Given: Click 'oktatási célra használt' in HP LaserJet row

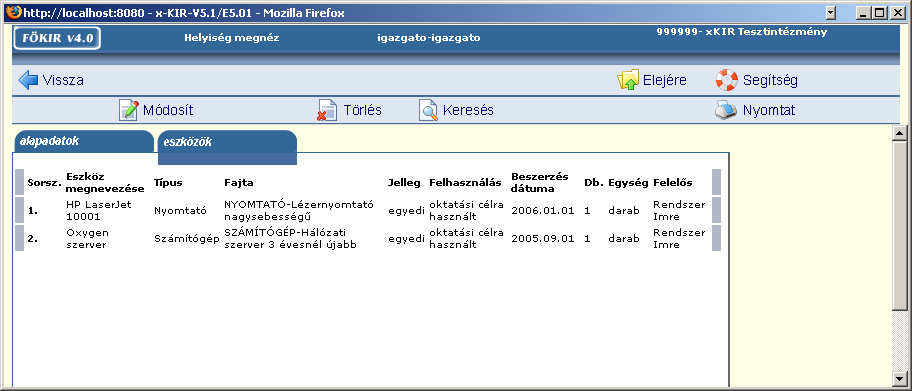Looking at the screenshot, I should pos(466,211).
